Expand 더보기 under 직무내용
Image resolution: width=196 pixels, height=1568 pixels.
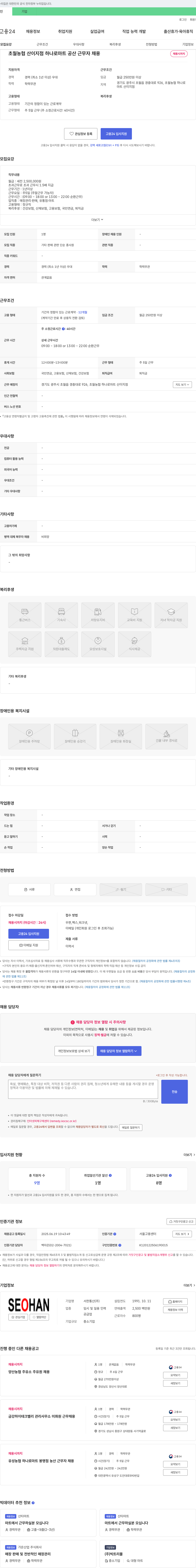(97, 220)
